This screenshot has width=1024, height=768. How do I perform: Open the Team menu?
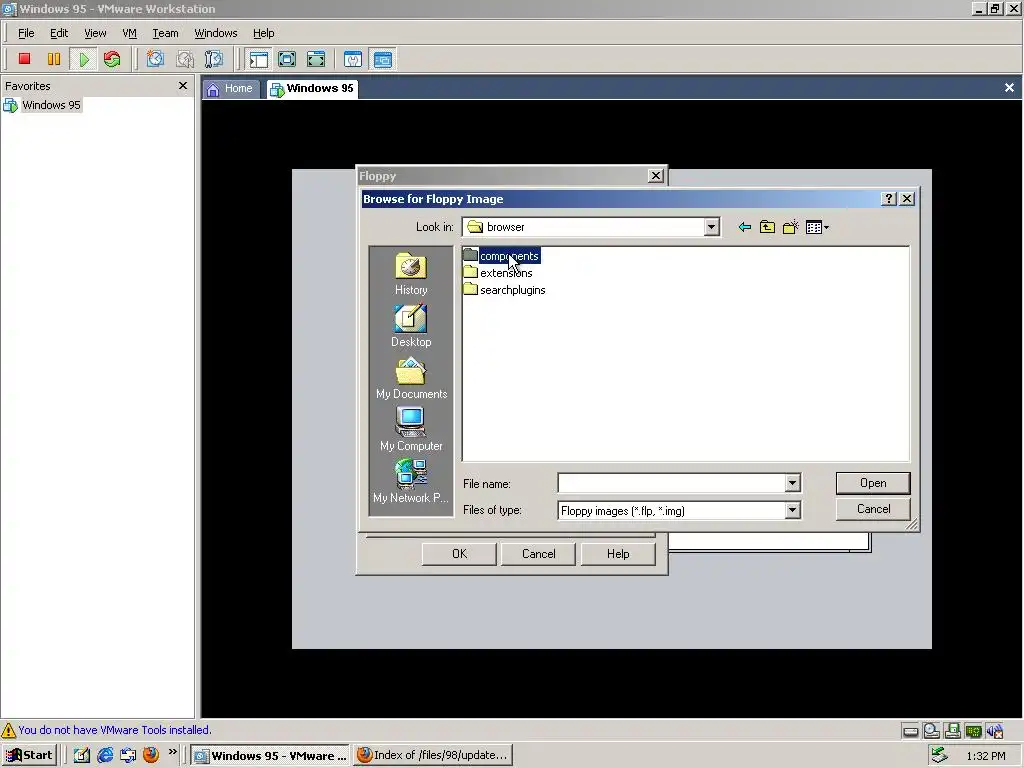click(x=165, y=33)
